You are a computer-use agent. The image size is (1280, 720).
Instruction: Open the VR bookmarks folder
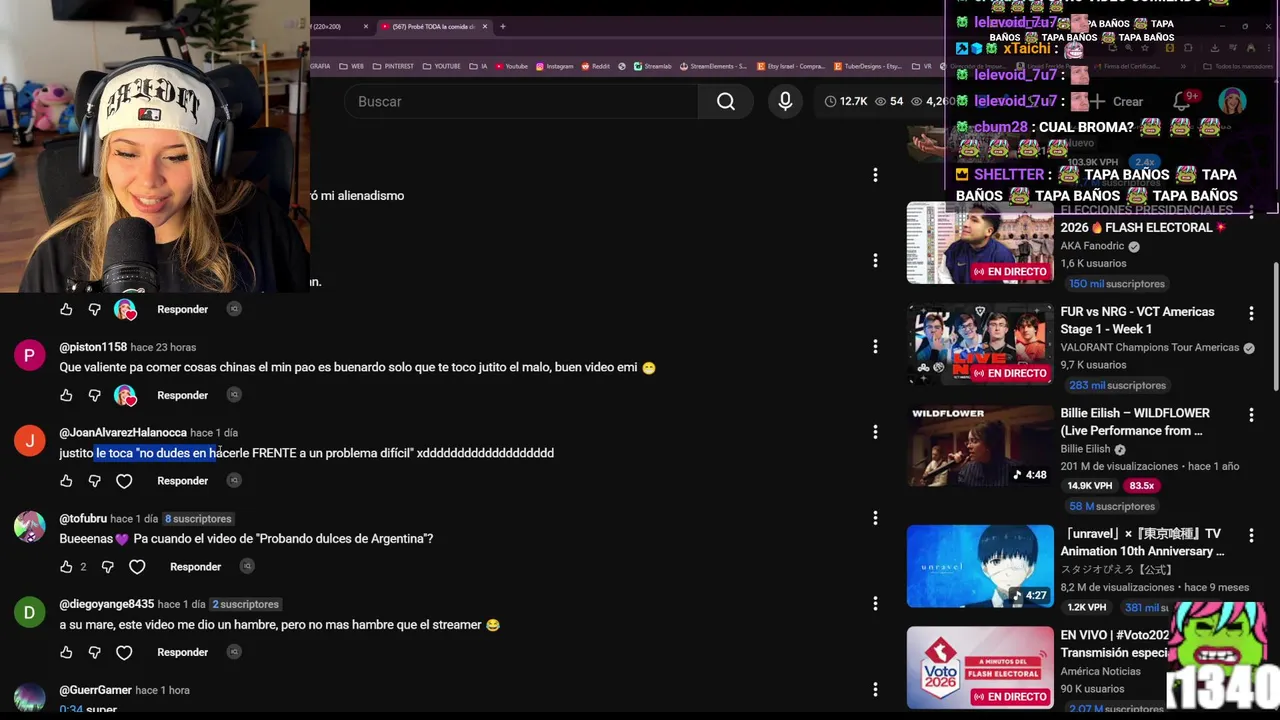(x=921, y=66)
